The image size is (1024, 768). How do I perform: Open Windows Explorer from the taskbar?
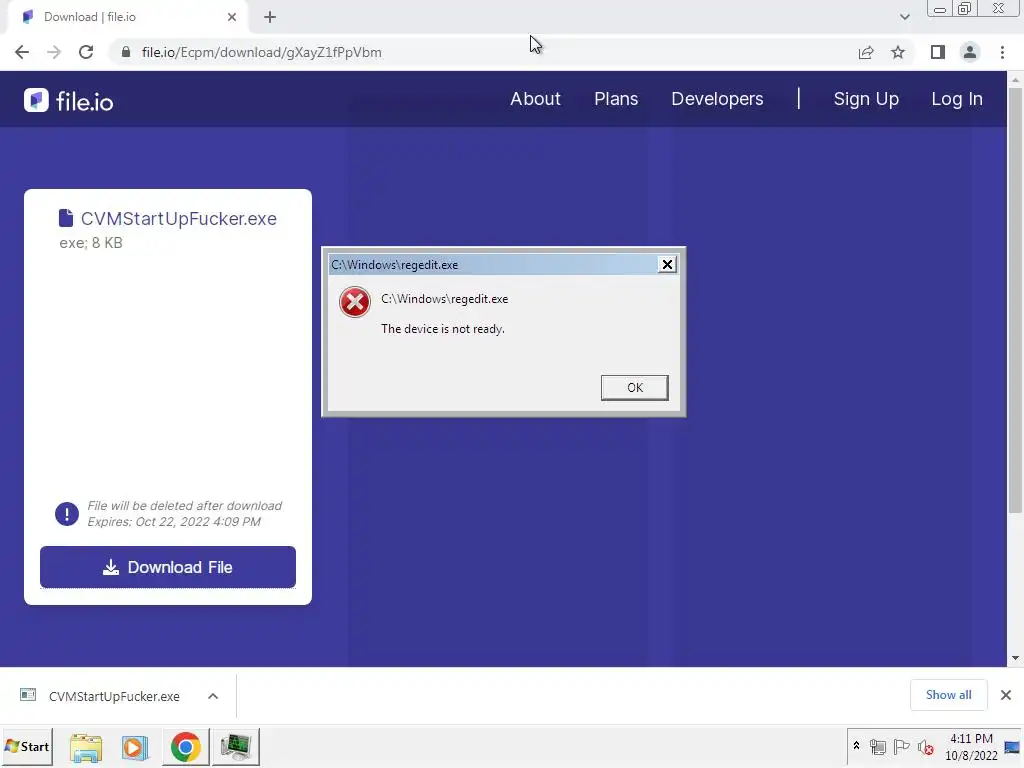(86, 747)
